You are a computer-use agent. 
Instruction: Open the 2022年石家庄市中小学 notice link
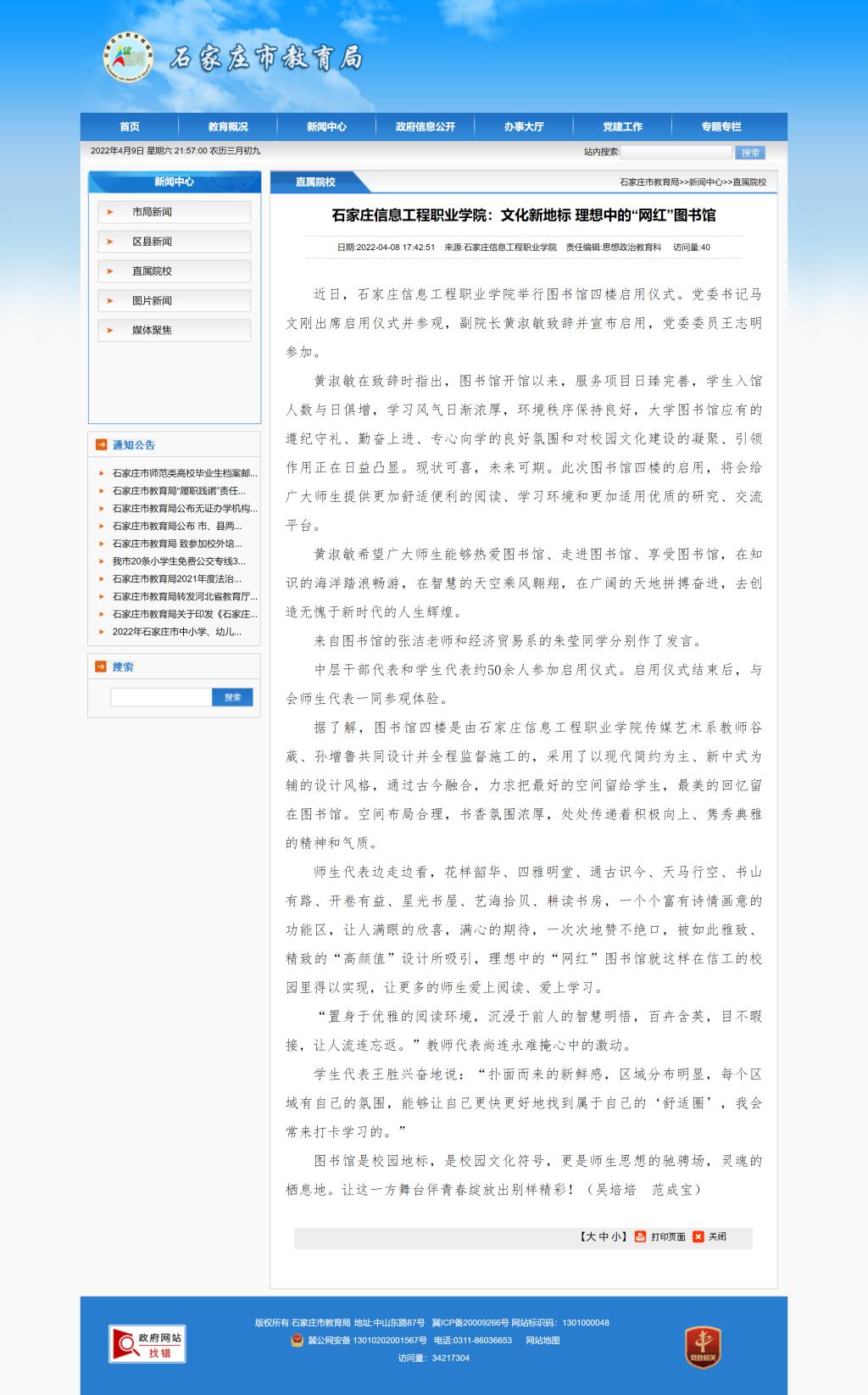click(177, 632)
